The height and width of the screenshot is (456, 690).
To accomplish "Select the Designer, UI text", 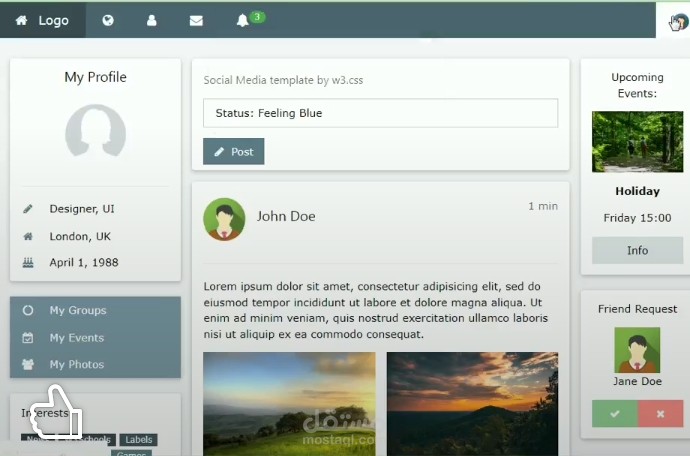I will [x=82, y=209].
